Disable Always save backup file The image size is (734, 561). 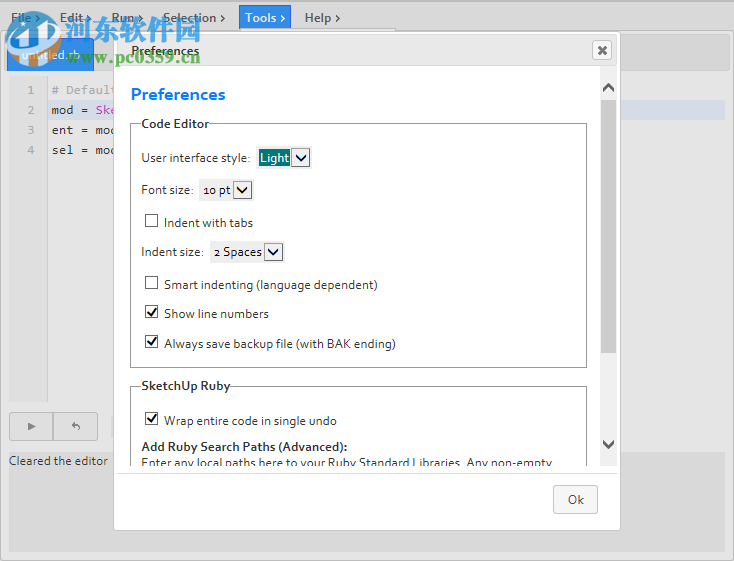pyautogui.click(x=151, y=342)
